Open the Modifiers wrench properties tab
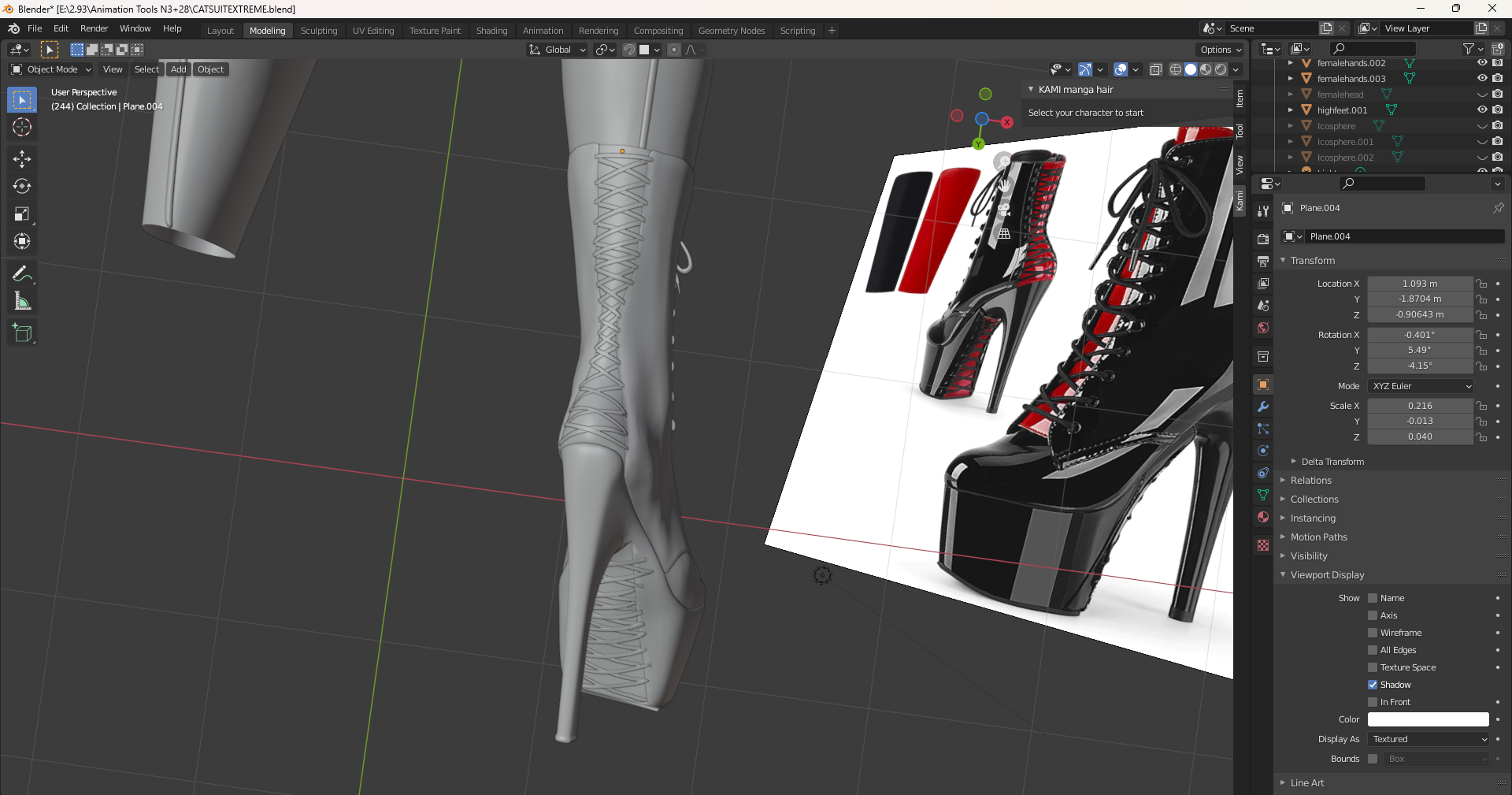The image size is (1512, 795). tap(1263, 407)
